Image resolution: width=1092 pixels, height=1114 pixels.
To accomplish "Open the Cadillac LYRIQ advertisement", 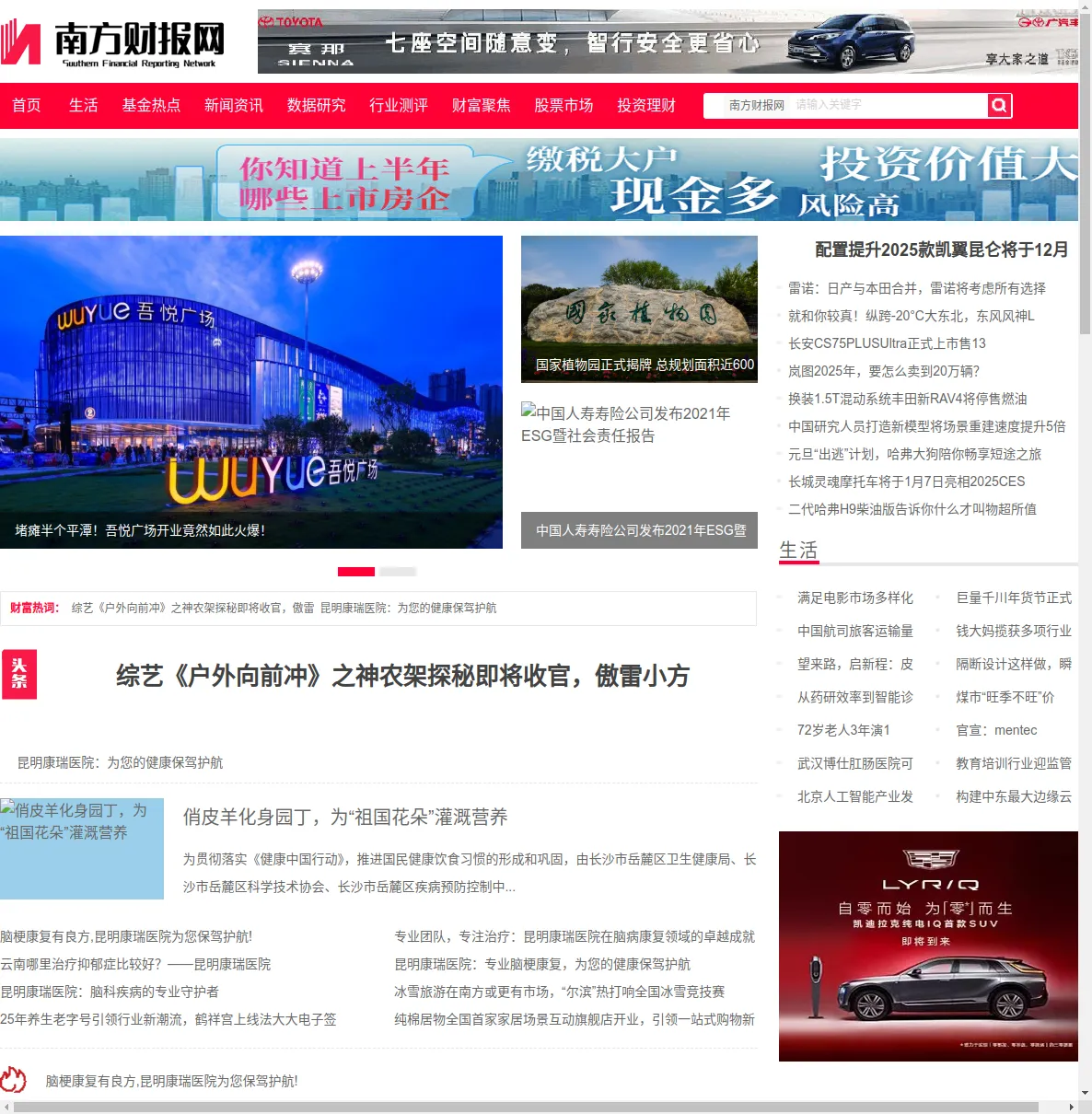I will pyautogui.click(x=928, y=946).
